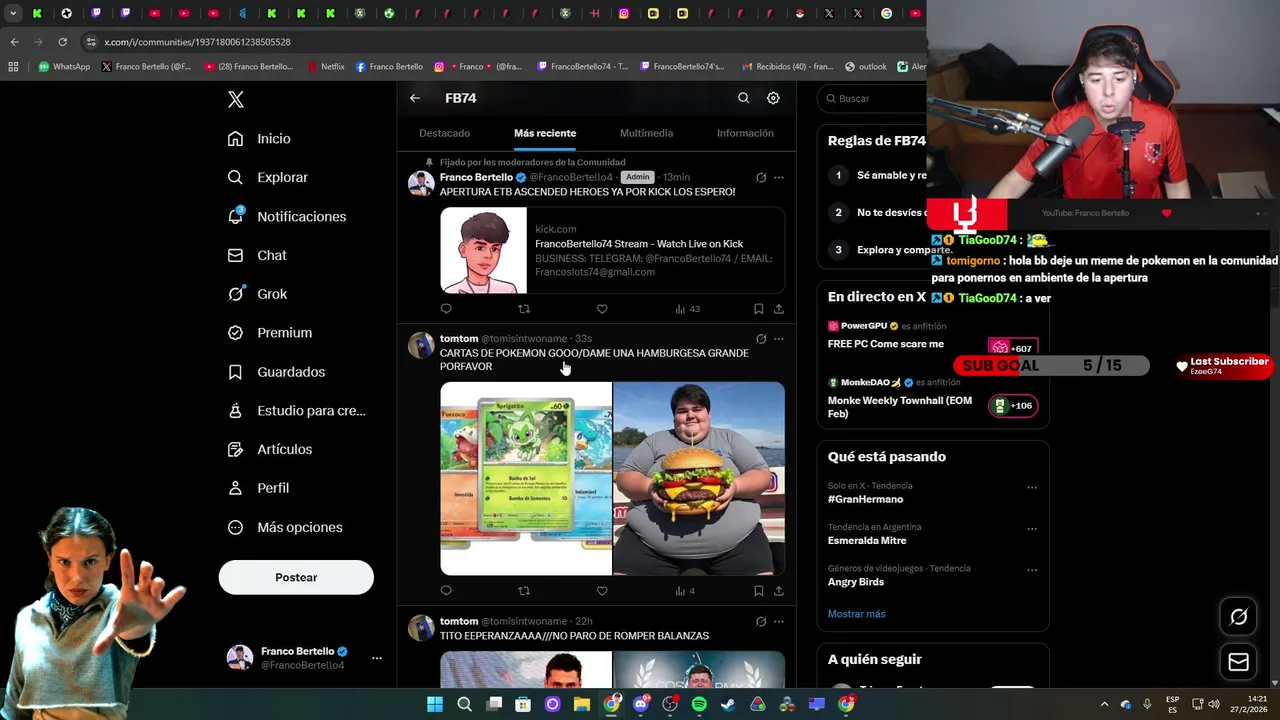Image resolution: width=1280 pixels, height=720 pixels.
Task: Share Franco Bertello's pinned post
Action: click(779, 309)
